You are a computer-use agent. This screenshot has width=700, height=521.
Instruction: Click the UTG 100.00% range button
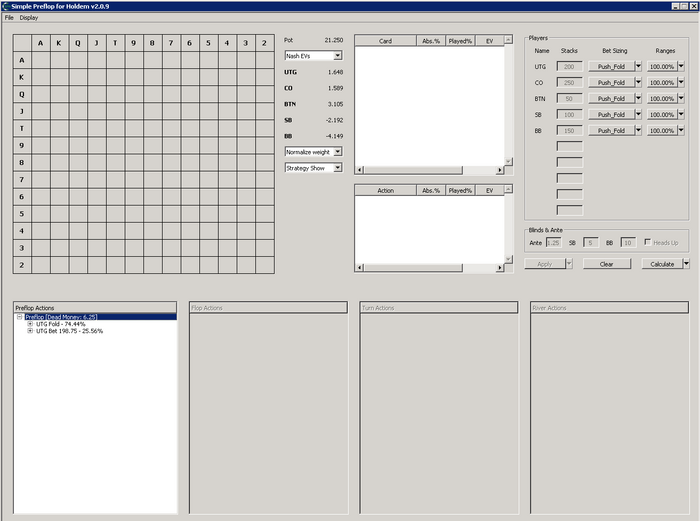click(662, 67)
